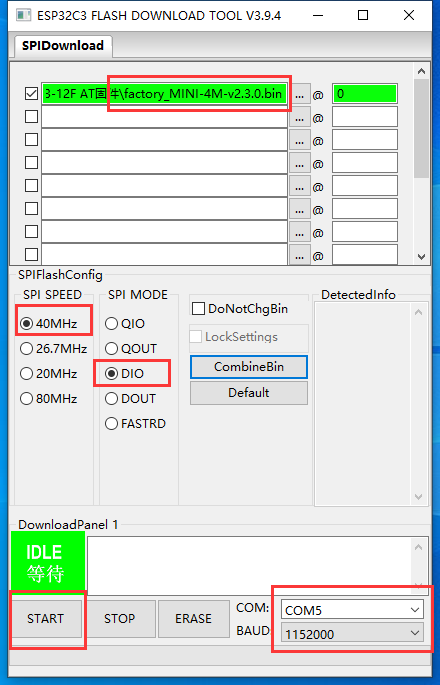Click the address field containing 0
Viewport: 440px width, 685px height.
(365, 94)
